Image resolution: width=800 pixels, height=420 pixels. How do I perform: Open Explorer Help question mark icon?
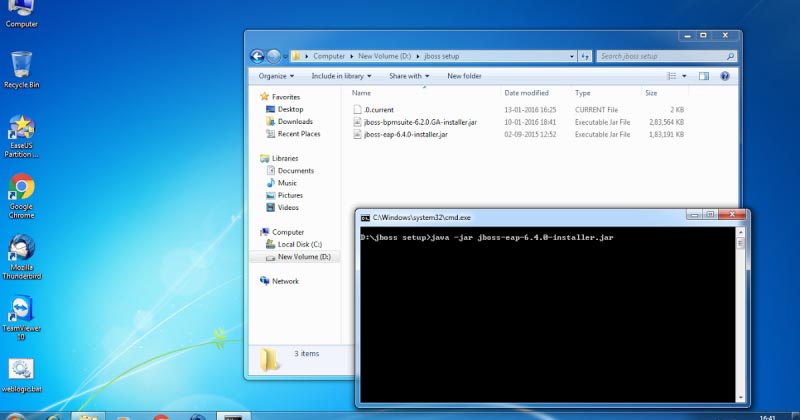724,76
